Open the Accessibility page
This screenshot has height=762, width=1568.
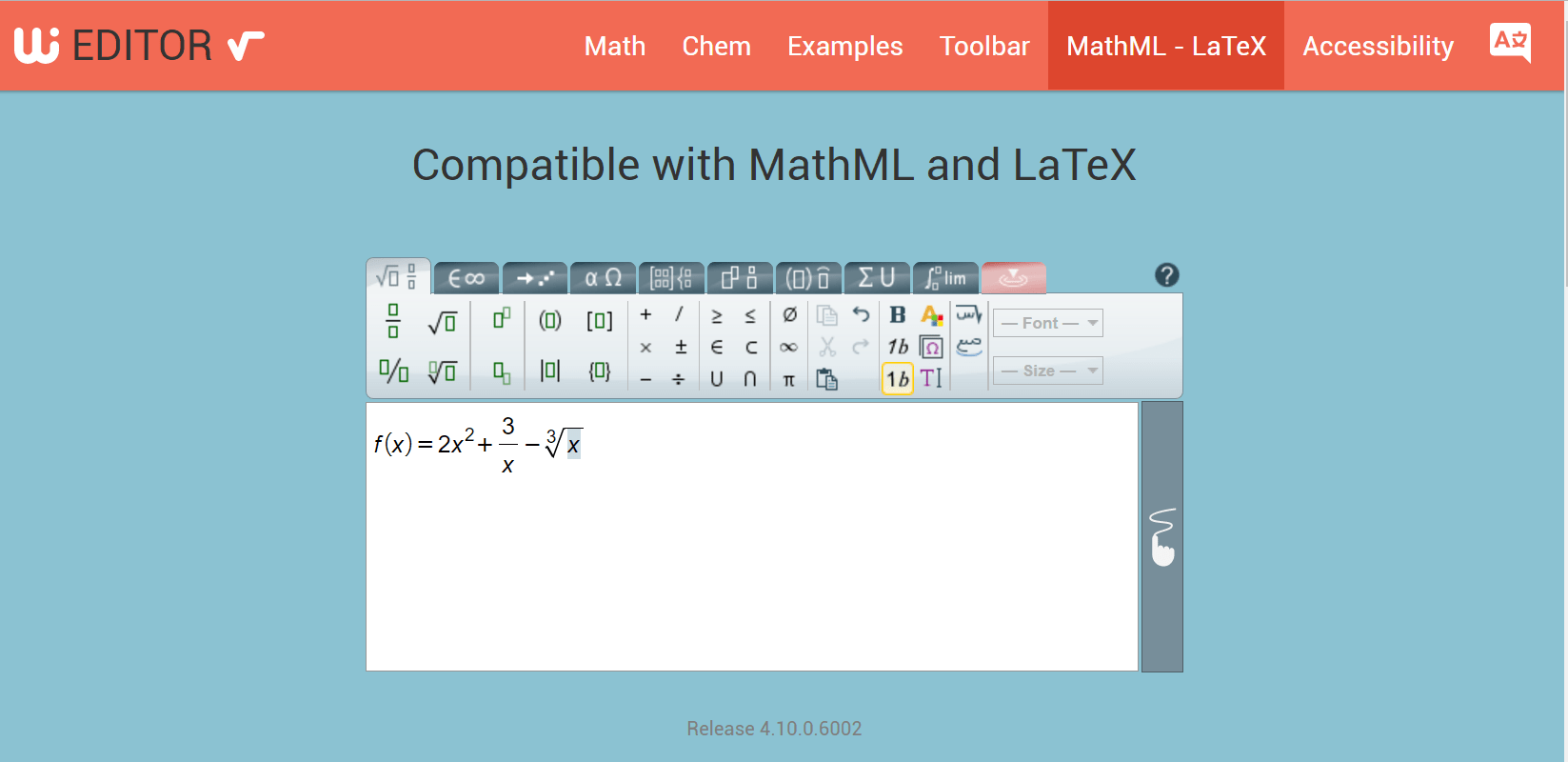(x=1379, y=46)
